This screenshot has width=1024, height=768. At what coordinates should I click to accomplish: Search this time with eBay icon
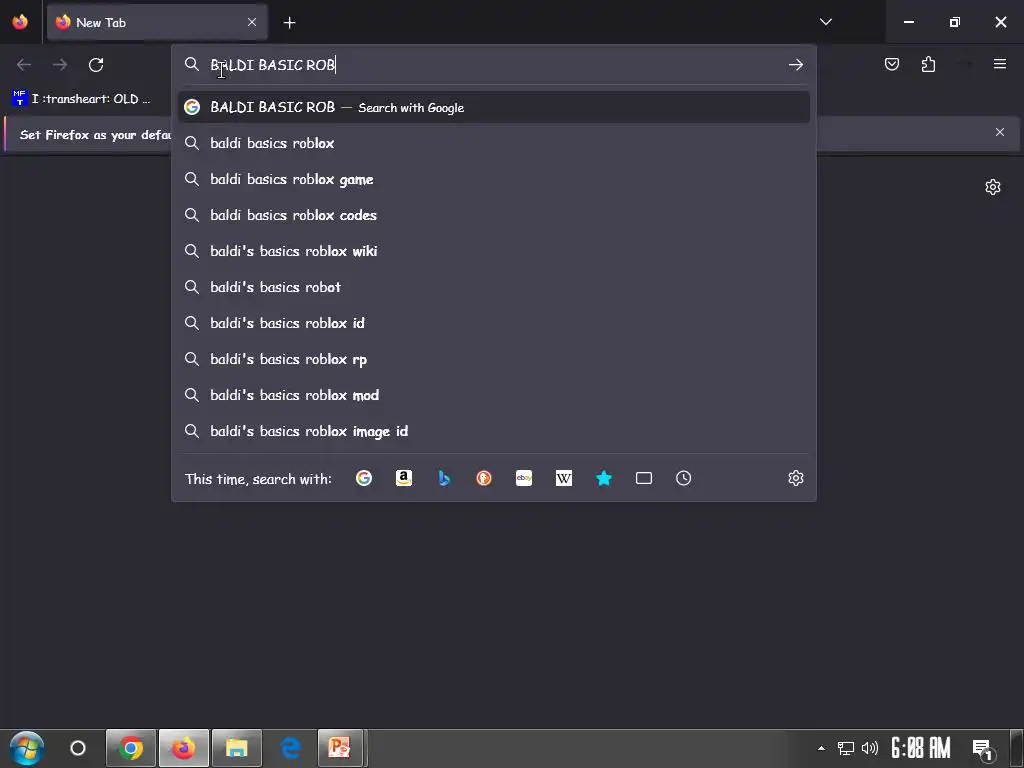524,478
